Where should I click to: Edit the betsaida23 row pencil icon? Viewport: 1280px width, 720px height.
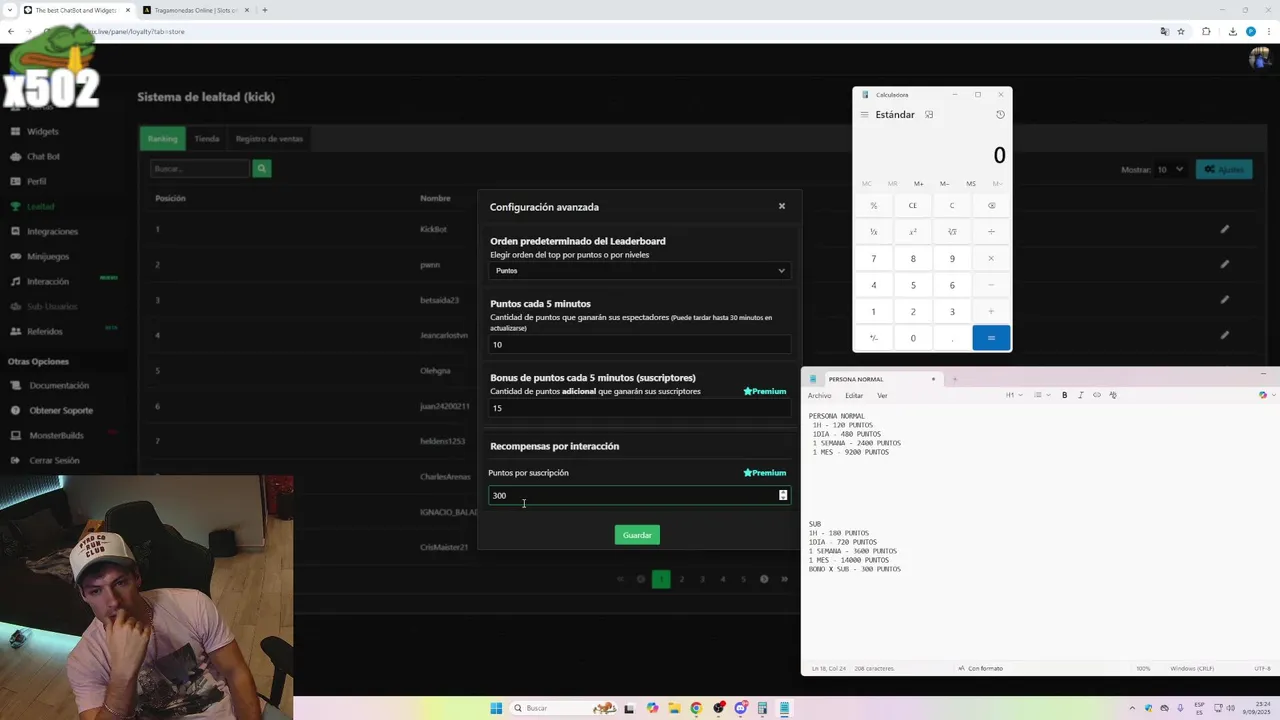(1224, 299)
